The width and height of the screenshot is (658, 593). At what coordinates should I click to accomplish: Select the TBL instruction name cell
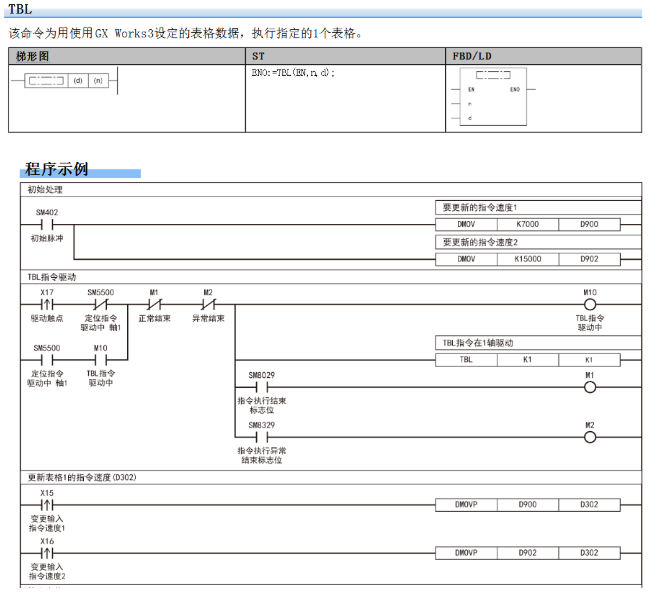[x=466, y=360]
